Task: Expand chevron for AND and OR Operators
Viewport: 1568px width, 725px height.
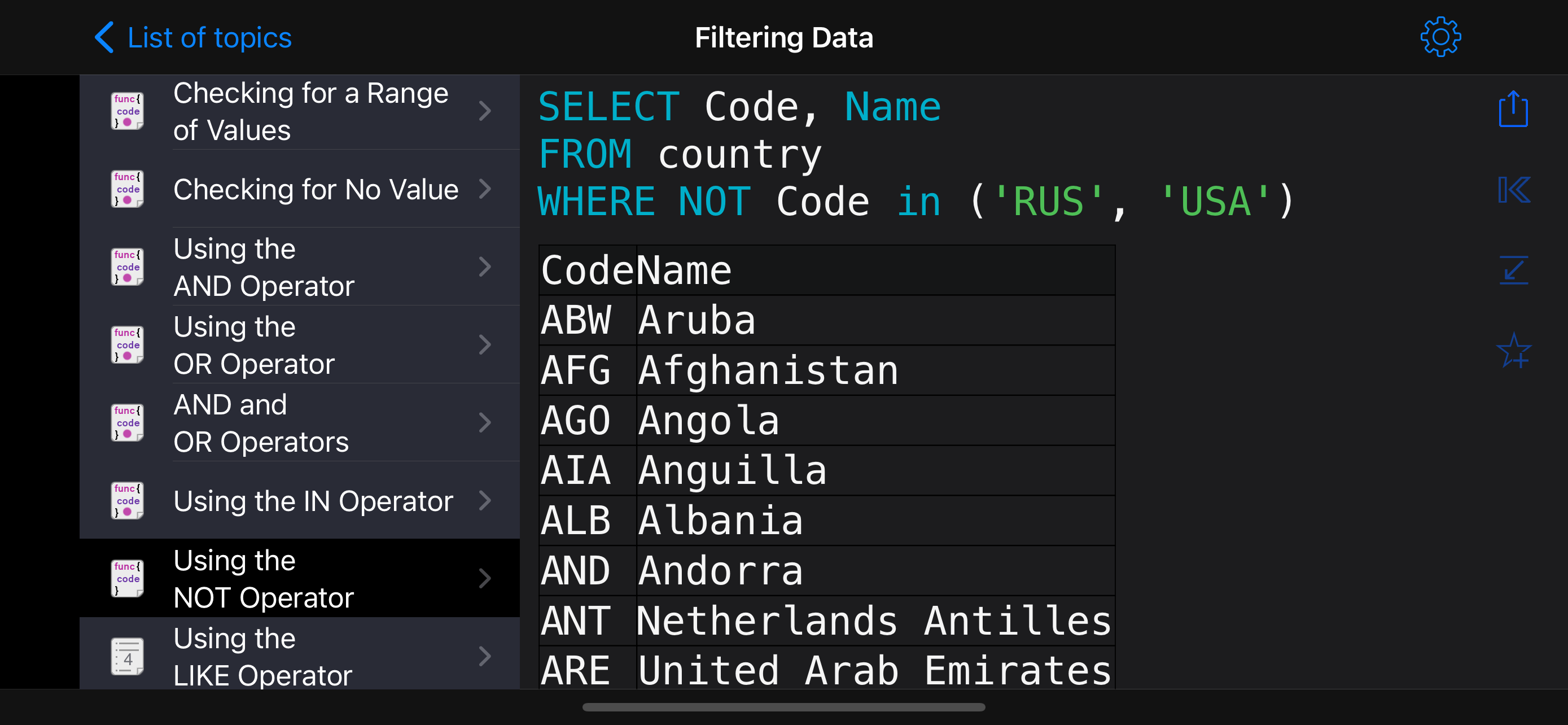Action: 485,423
